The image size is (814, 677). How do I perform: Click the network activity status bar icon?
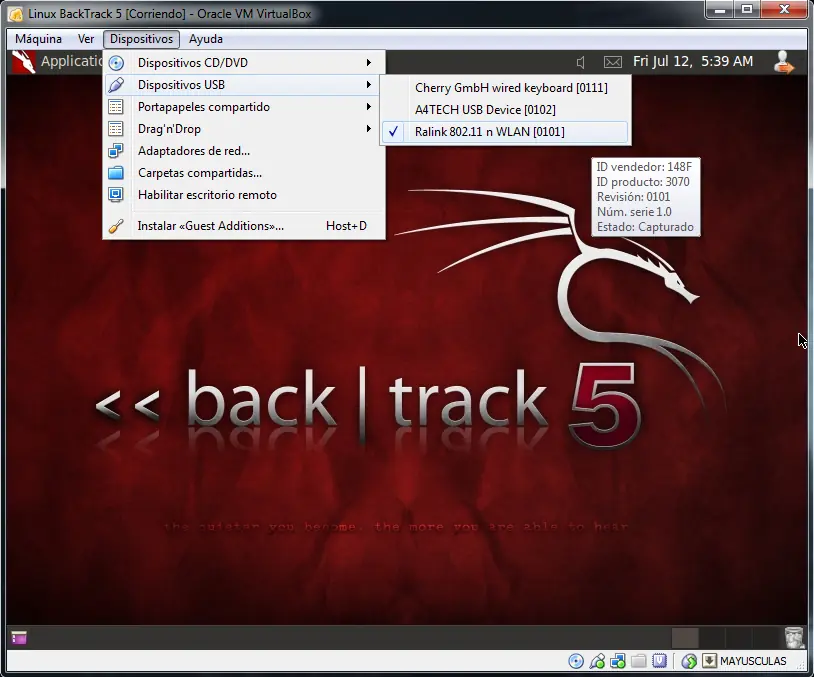pyautogui.click(x=618, y=661)
